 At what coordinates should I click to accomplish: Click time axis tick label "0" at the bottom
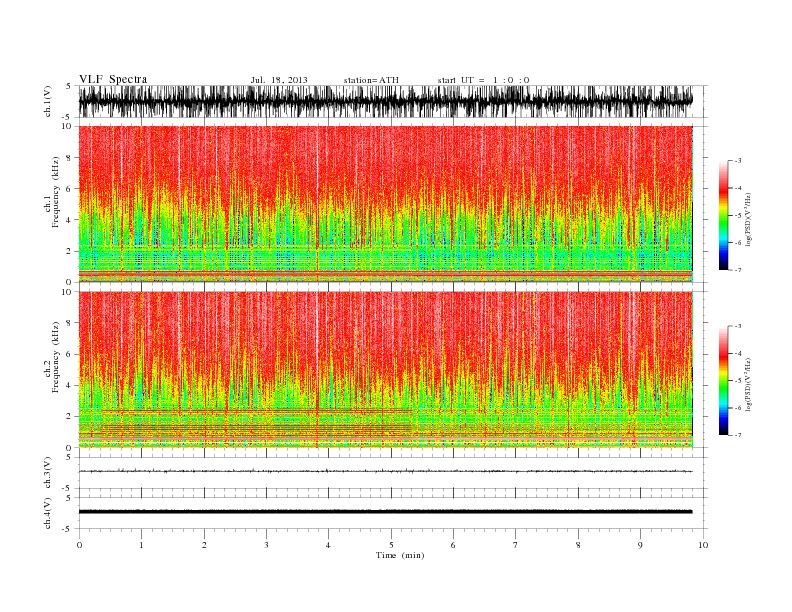(x=79, y=545)
